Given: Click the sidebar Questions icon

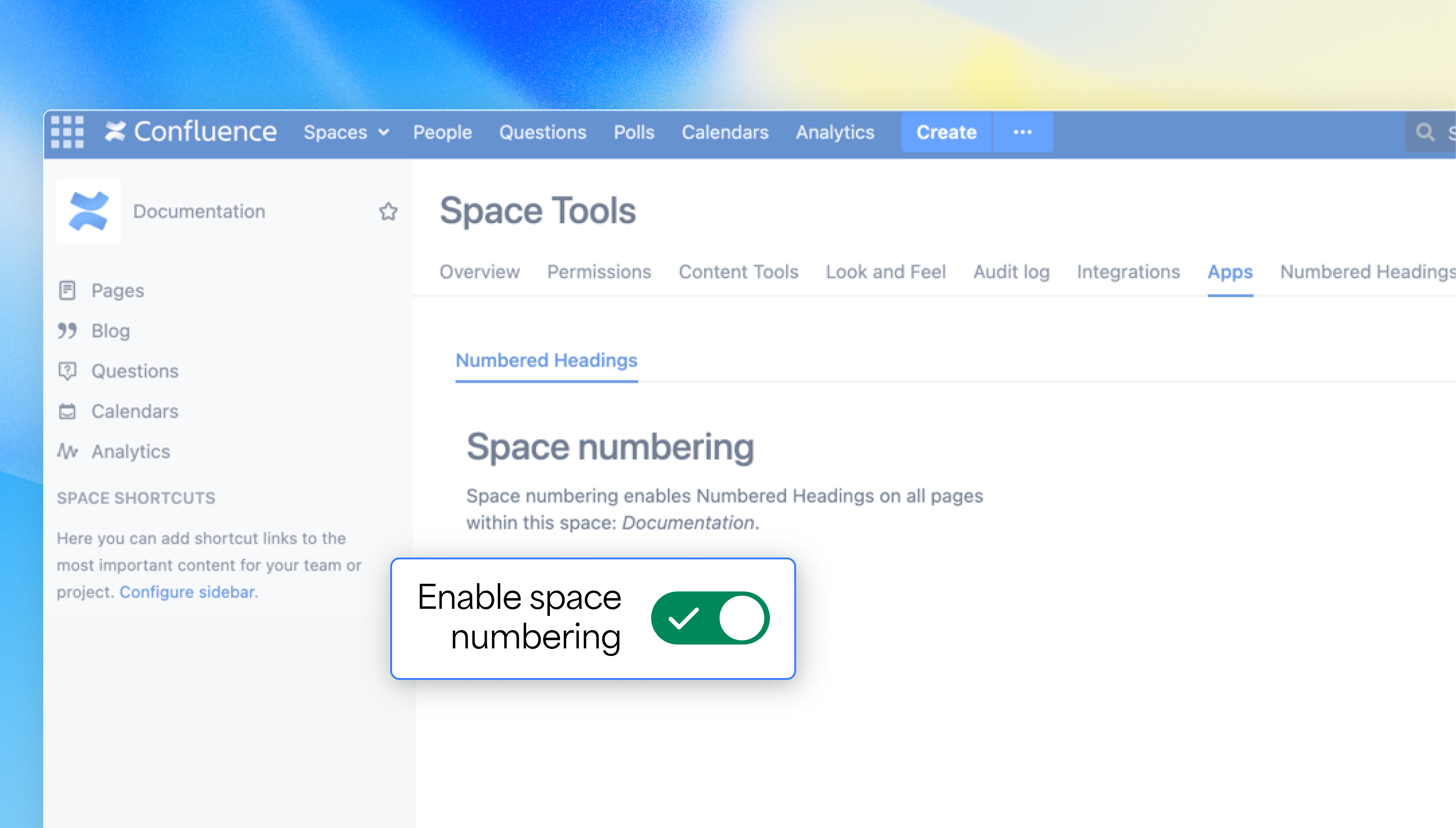Looking at the screenshot, I should [67, 371].
